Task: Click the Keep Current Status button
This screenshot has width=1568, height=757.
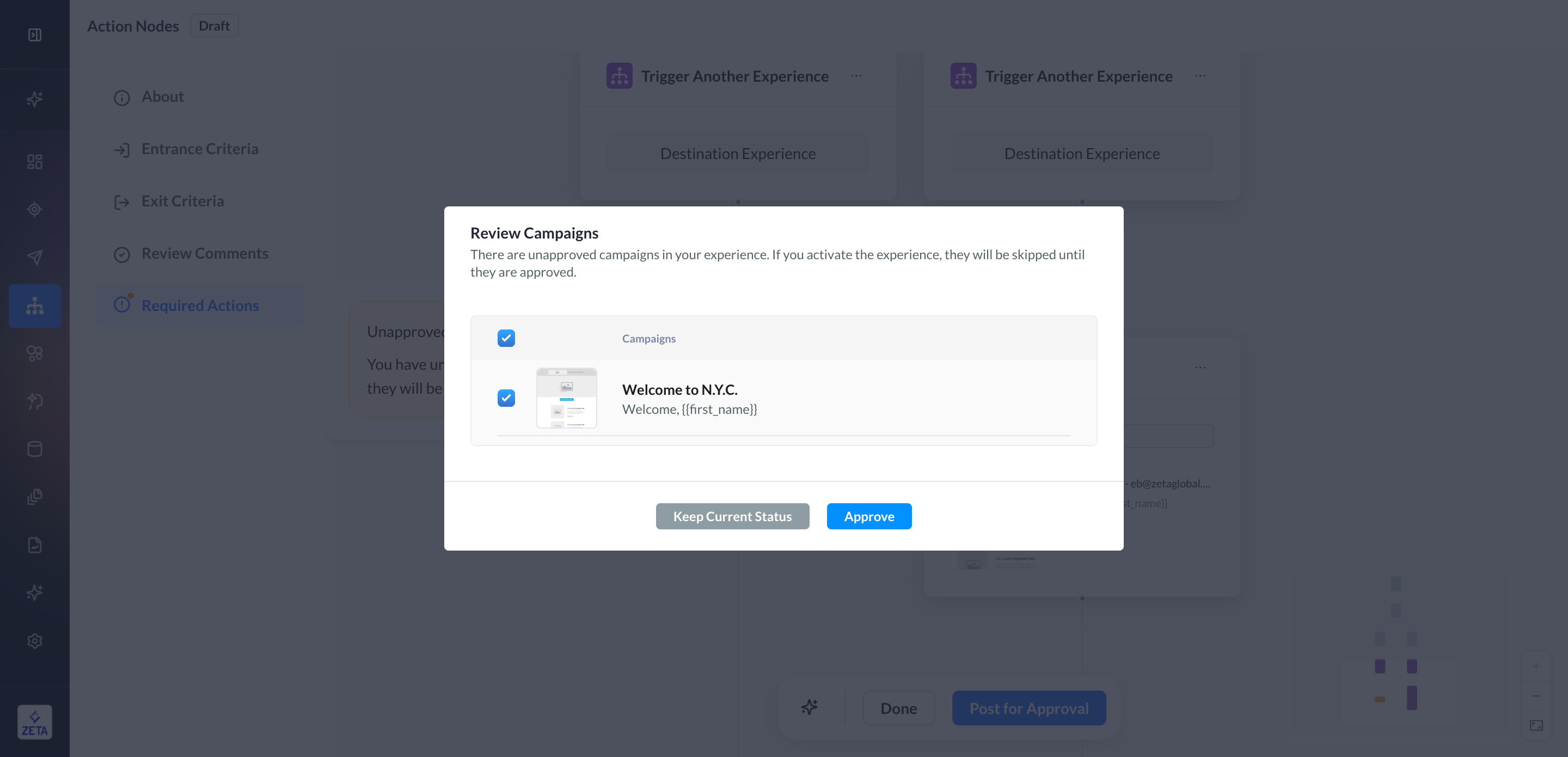Action: 732,516
